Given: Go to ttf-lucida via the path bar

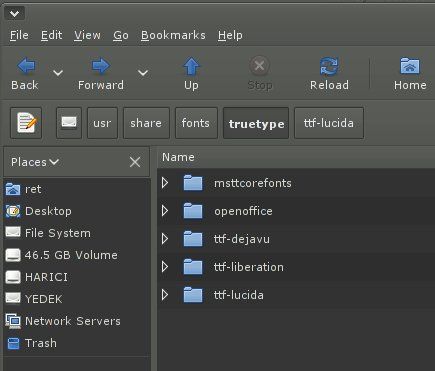Looking at the screenshot, I should coord(329,123).
